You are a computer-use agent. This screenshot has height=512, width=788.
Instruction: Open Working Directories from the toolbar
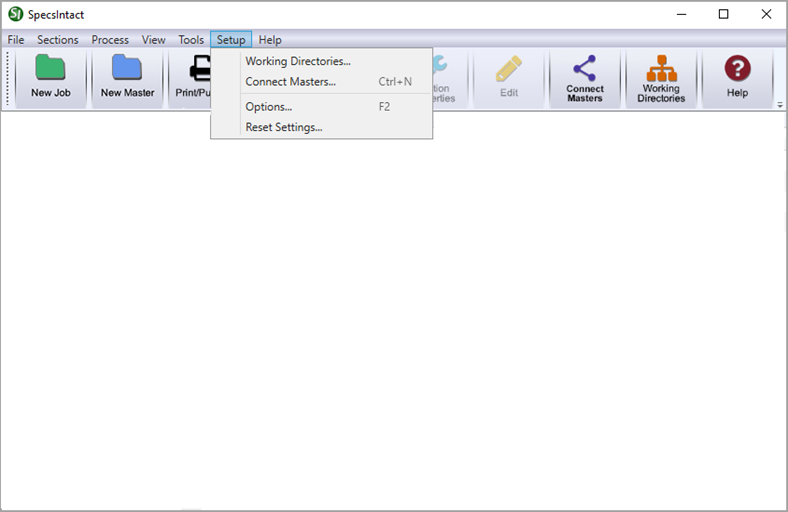(x=661, y=78)
